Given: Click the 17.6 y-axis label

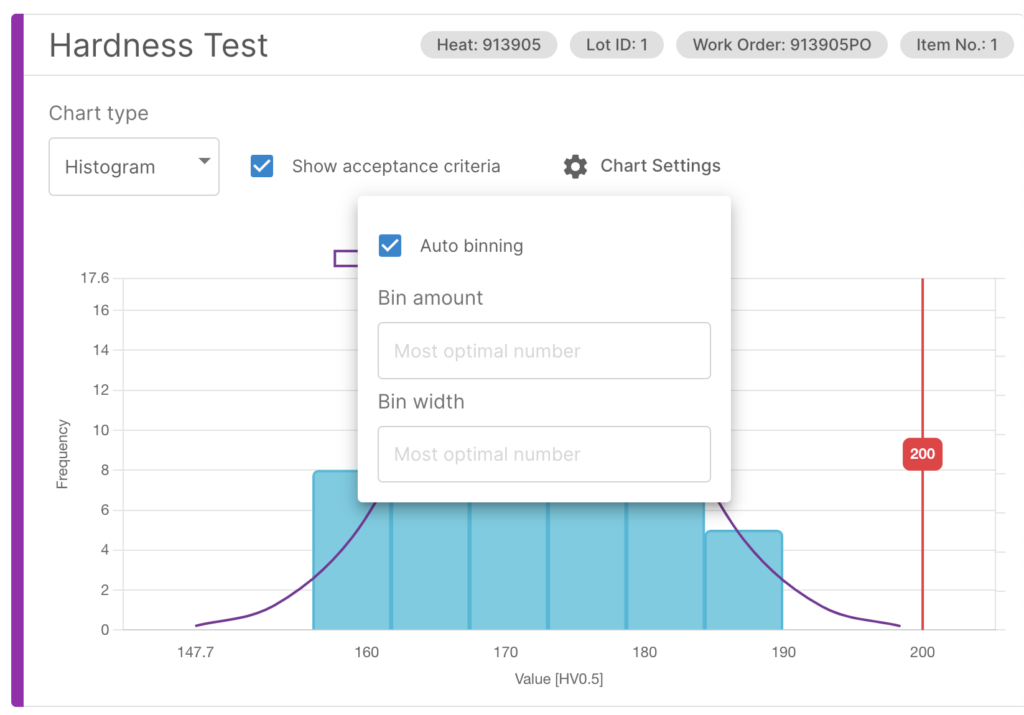Looking at the screenshot, I should 95,278.
